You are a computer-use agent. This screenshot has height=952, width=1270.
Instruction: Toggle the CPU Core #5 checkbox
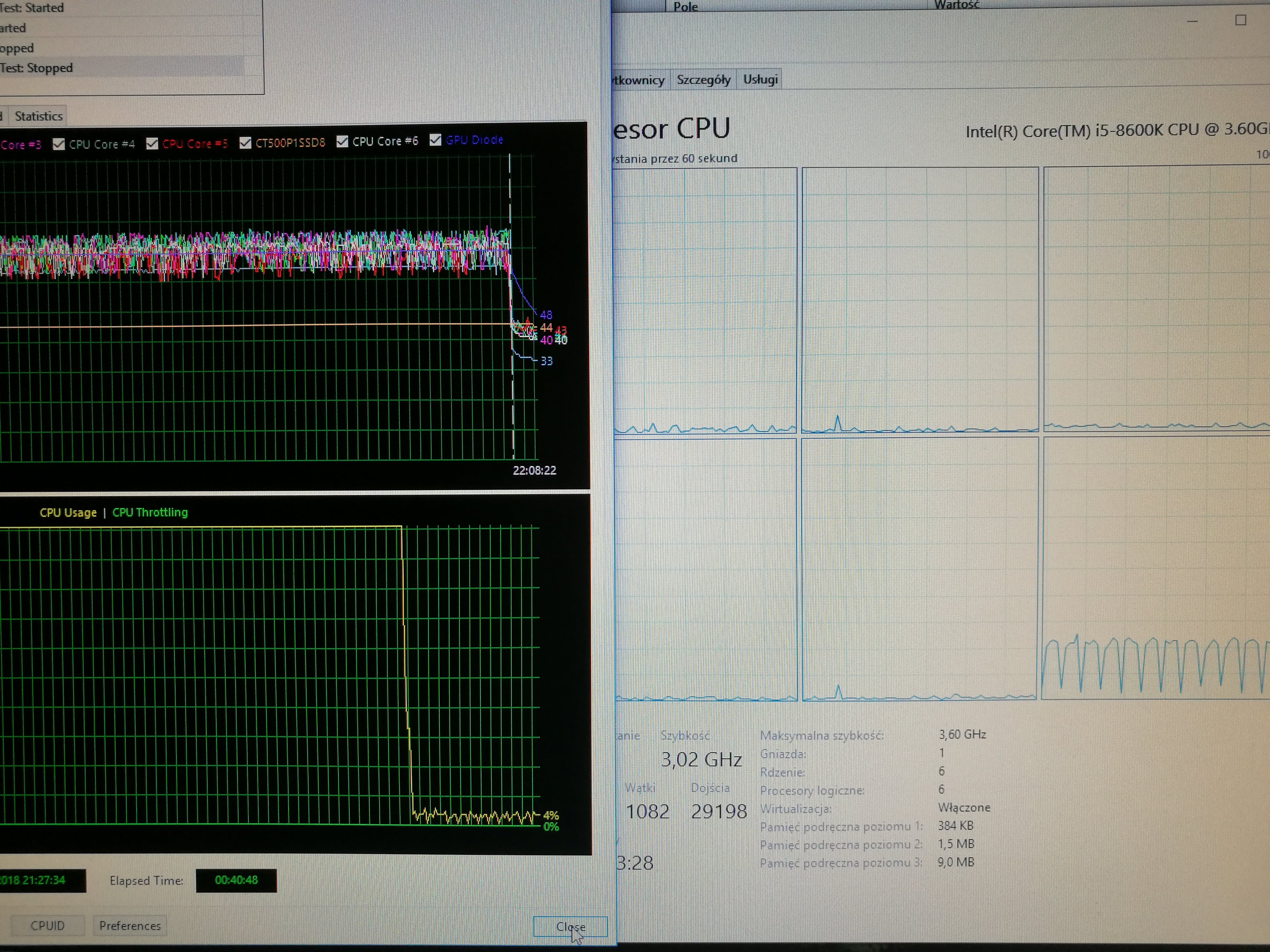tap(152, 143)
